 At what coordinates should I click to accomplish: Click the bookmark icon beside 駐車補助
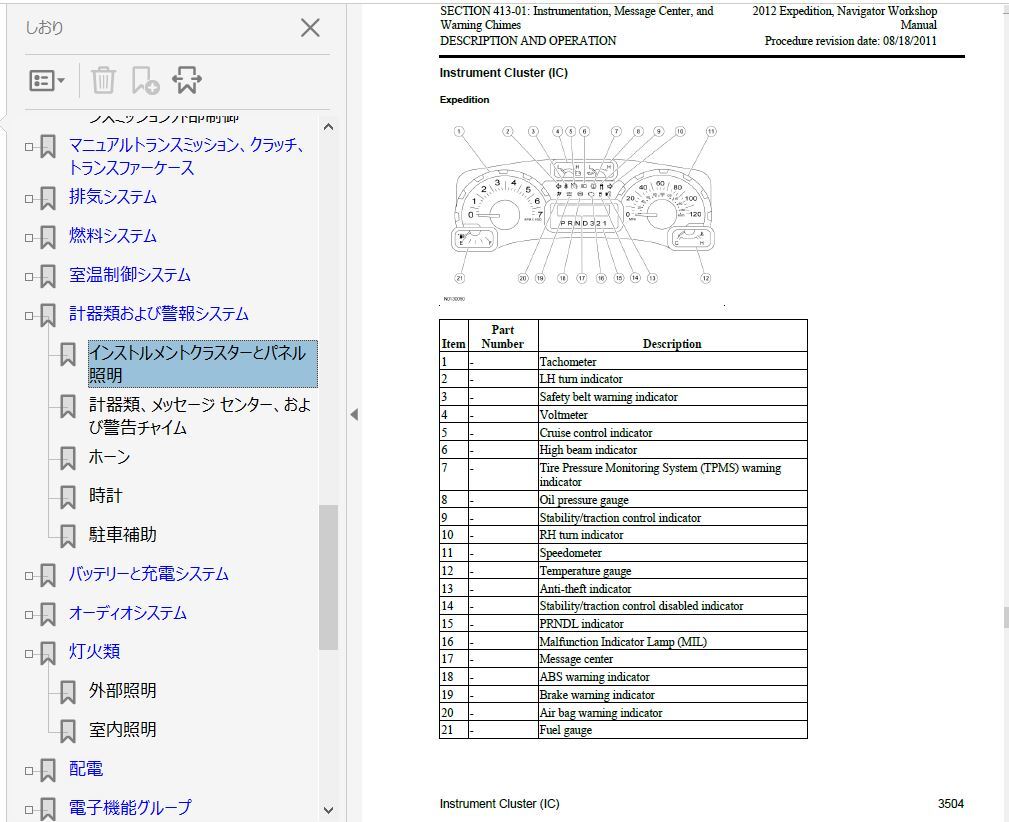[68, 536]
